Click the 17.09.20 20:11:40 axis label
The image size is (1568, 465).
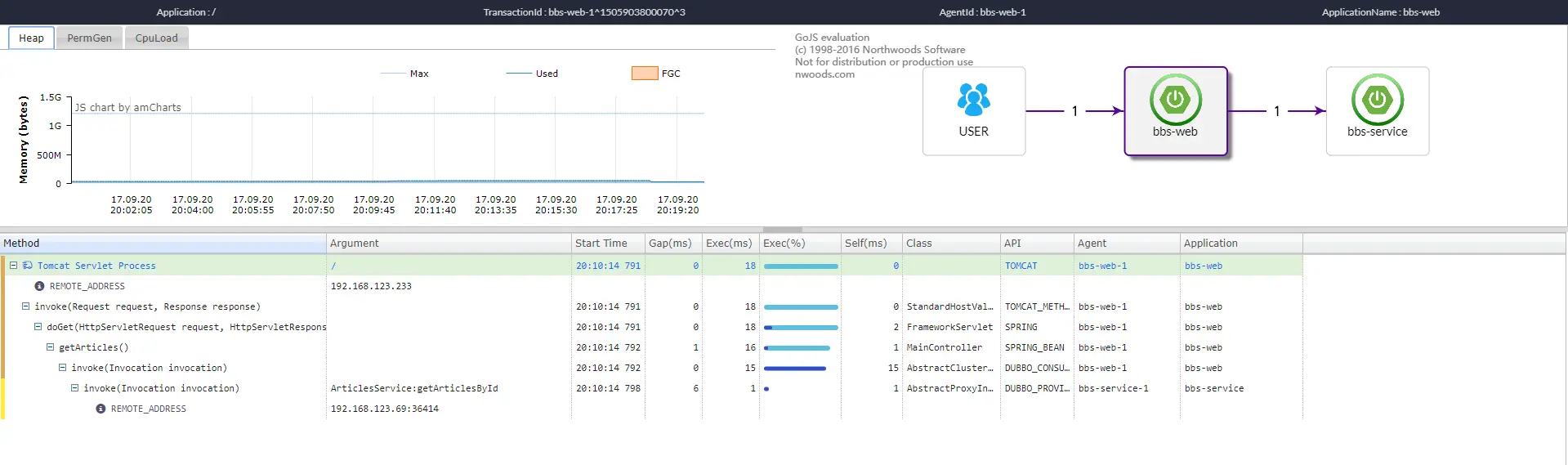click(x=435, y=204)
